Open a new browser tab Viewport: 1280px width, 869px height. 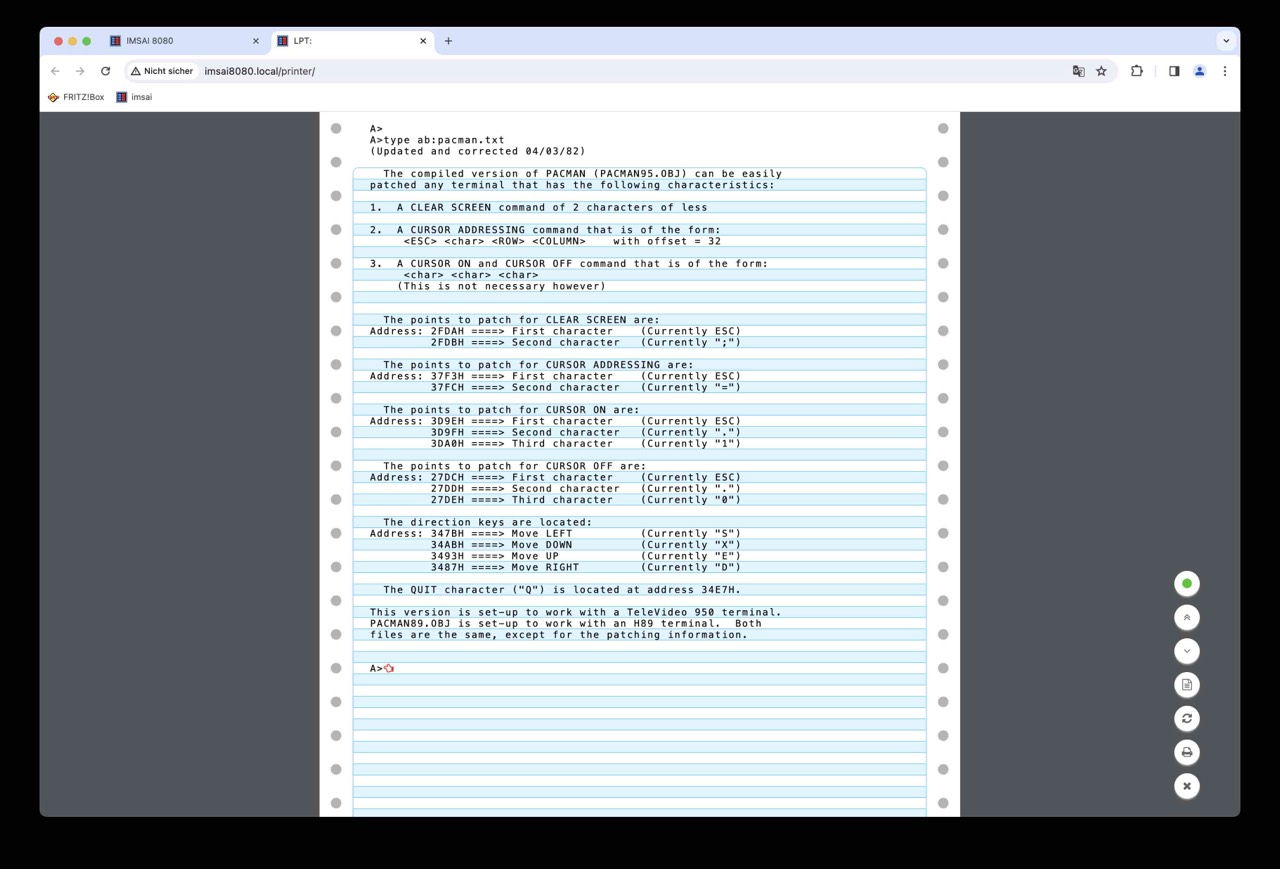pyautogui.click(x=448, y=41)
